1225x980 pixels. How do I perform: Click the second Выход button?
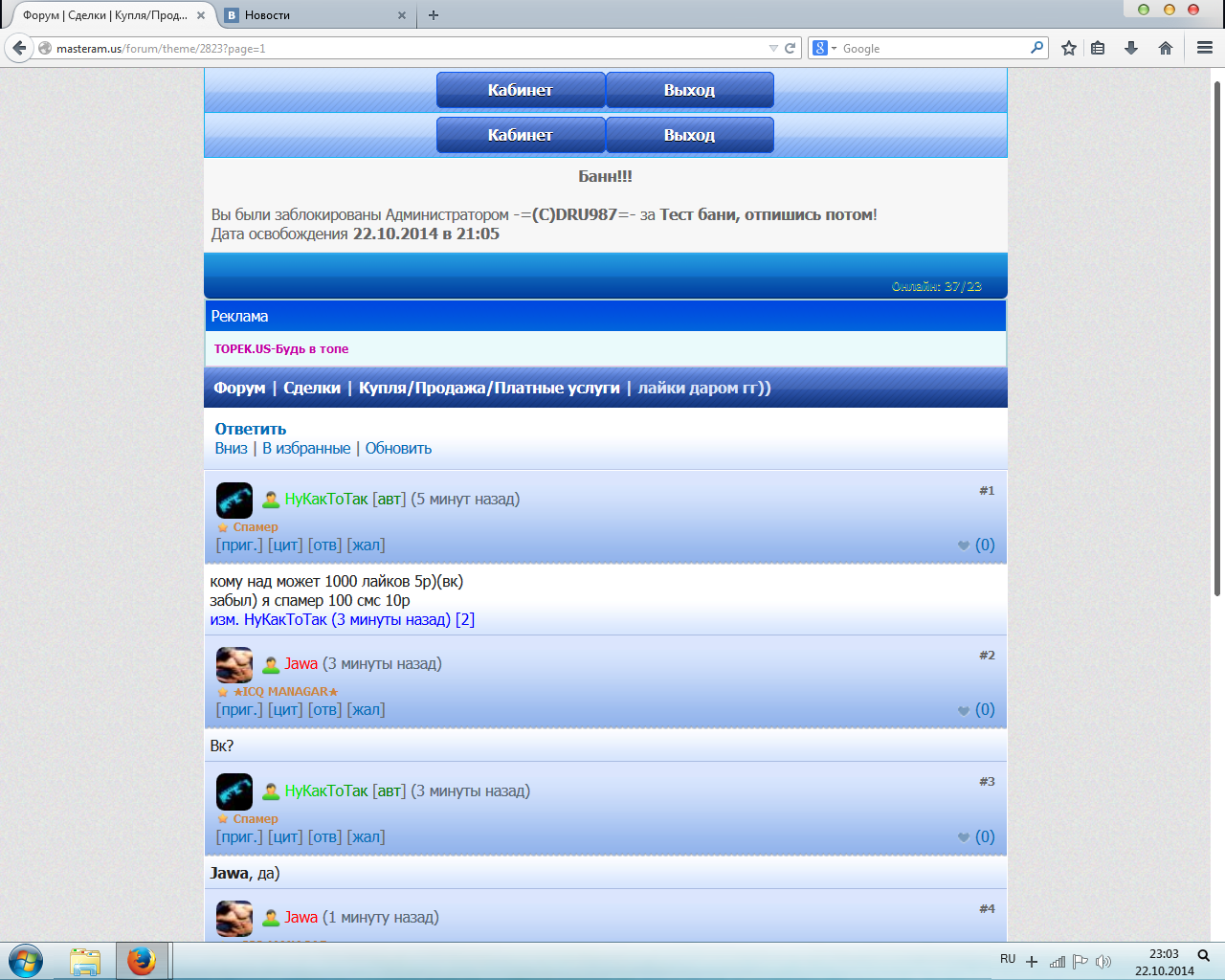tap(689, 135)
